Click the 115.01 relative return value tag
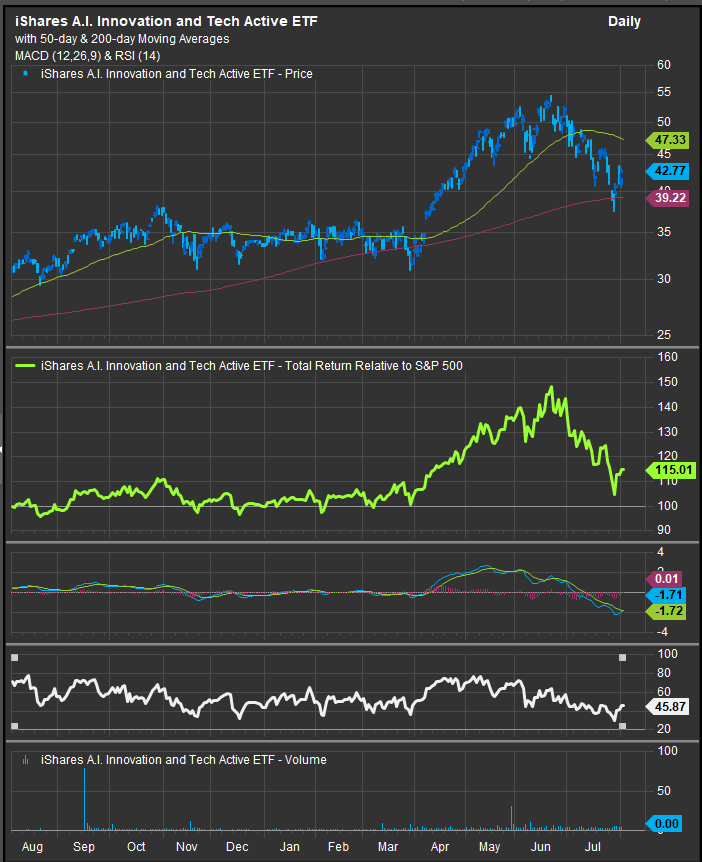Viewport: 702px width, 862px height. click(x=671, y=470)
